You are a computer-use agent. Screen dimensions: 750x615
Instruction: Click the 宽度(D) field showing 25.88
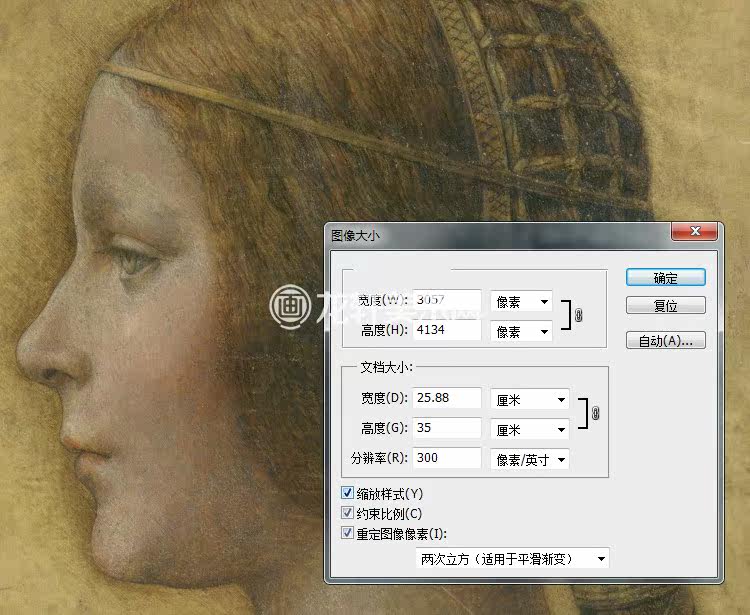(x=447, y=398)
